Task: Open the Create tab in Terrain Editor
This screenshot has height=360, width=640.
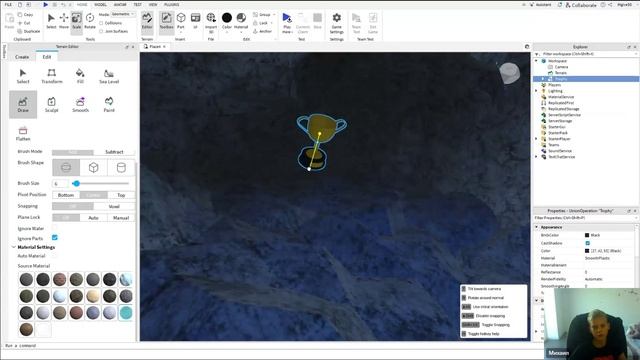Action: click(x=22, y=57)
